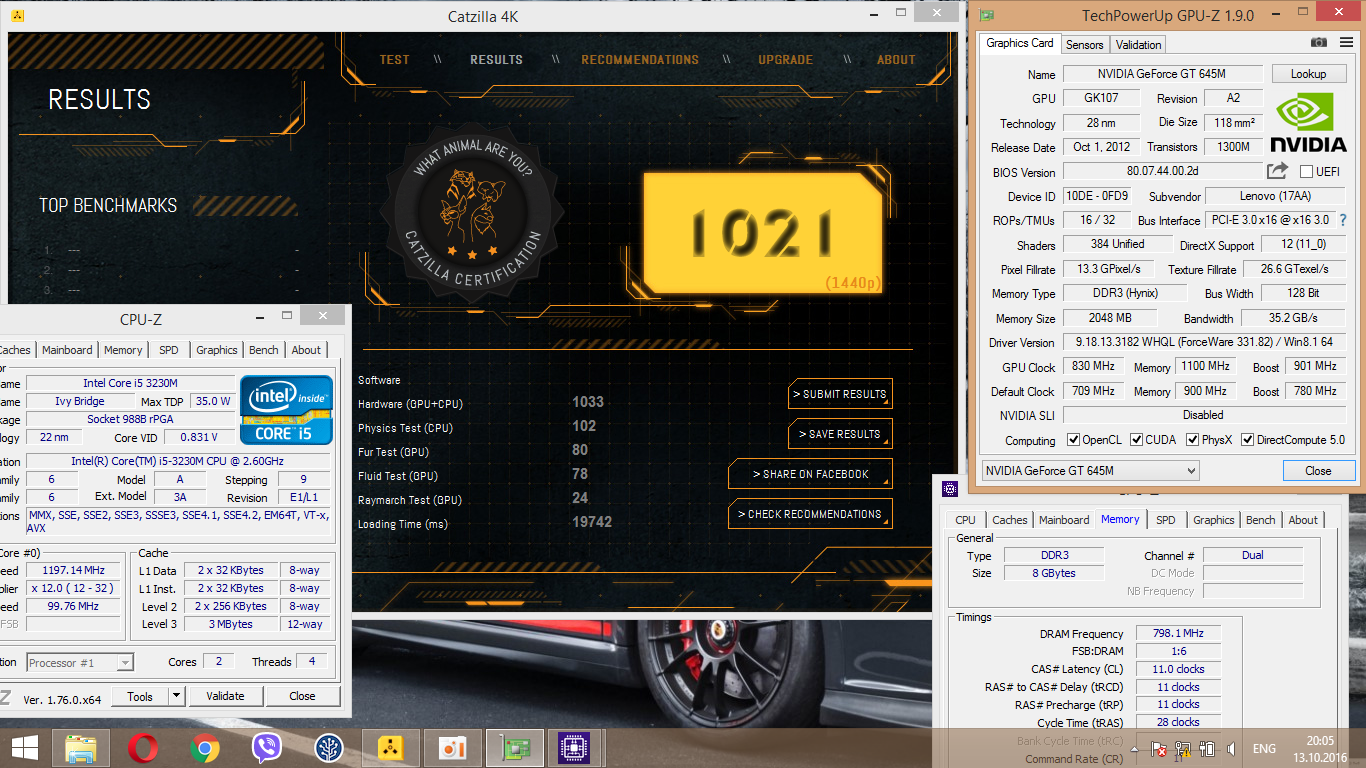Open Bench tab in CPU-Z processor window

tap(264, 350)
